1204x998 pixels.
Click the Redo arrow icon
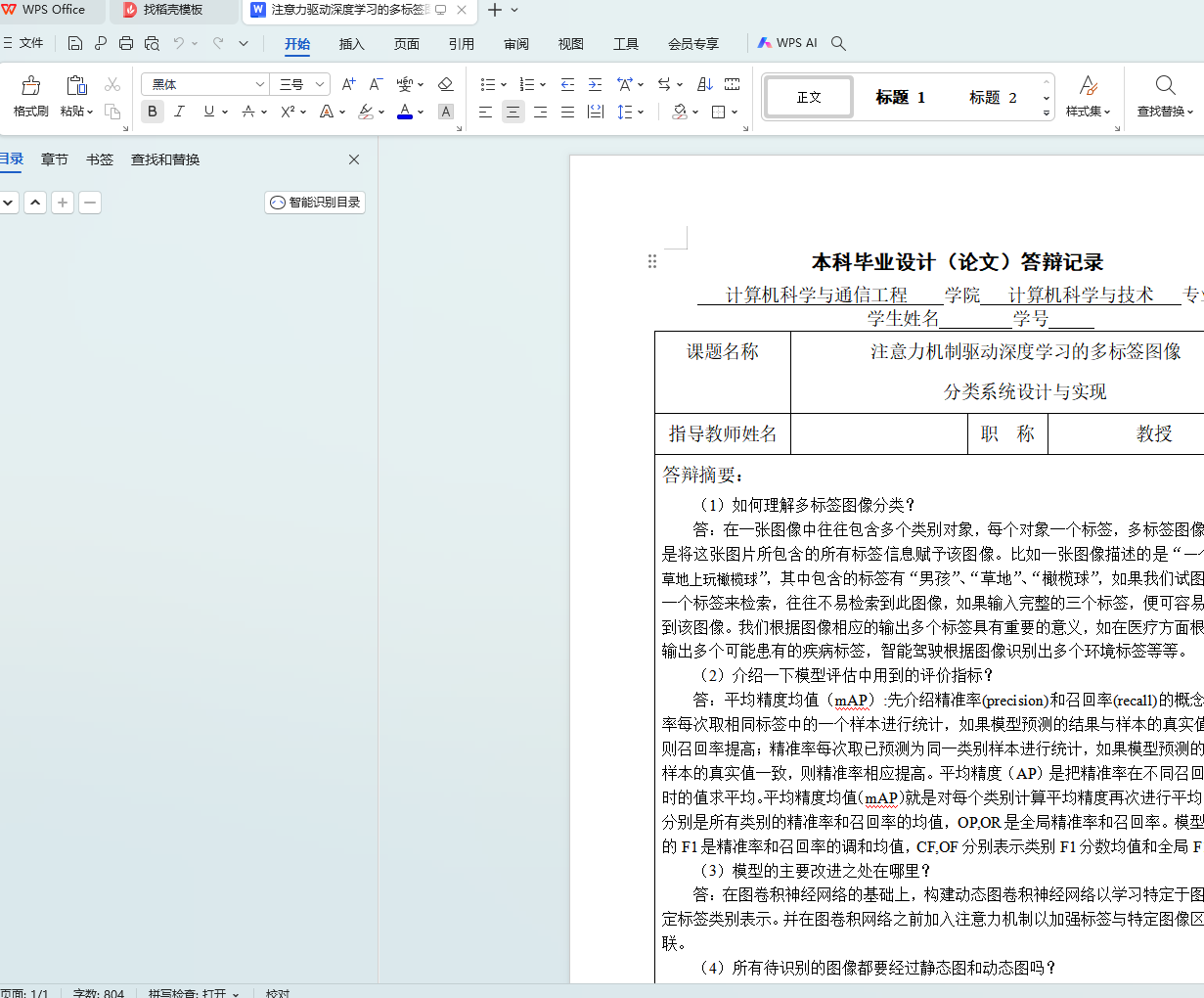pyautogui.click(x=218, y=43)
